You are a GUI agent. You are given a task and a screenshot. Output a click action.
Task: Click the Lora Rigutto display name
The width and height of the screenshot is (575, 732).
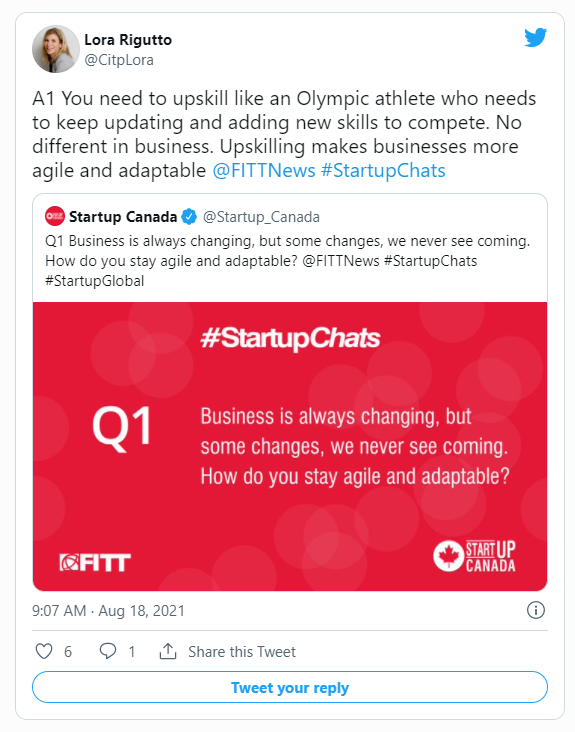pos(128,40)
